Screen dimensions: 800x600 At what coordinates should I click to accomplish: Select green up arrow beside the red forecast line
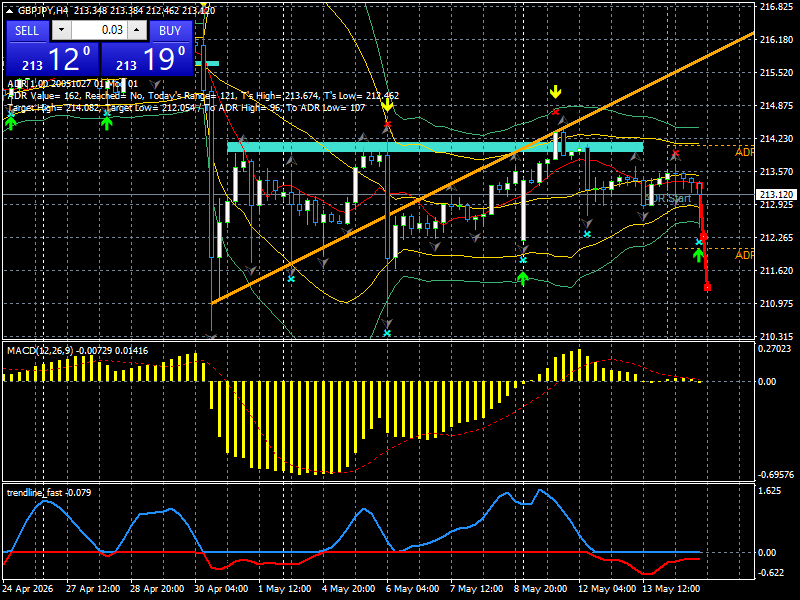coord(698,255)
